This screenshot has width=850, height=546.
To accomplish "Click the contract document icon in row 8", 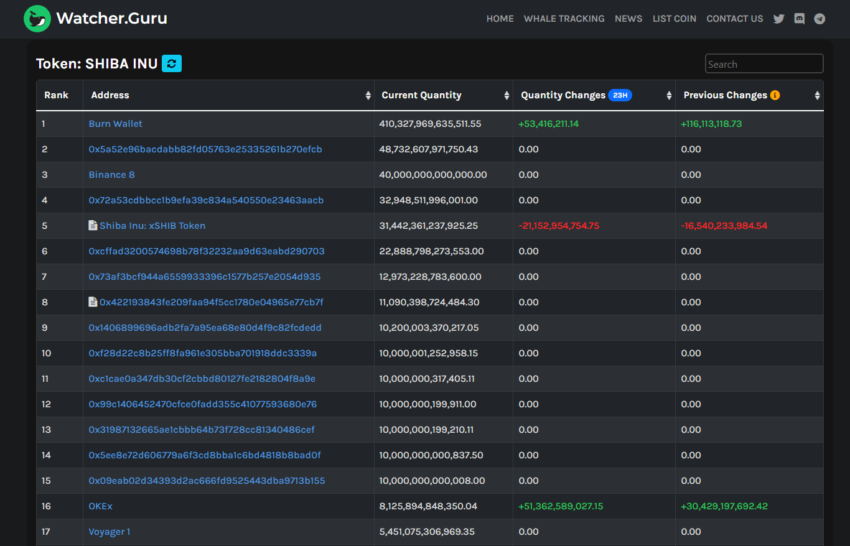I will point(93,302).
